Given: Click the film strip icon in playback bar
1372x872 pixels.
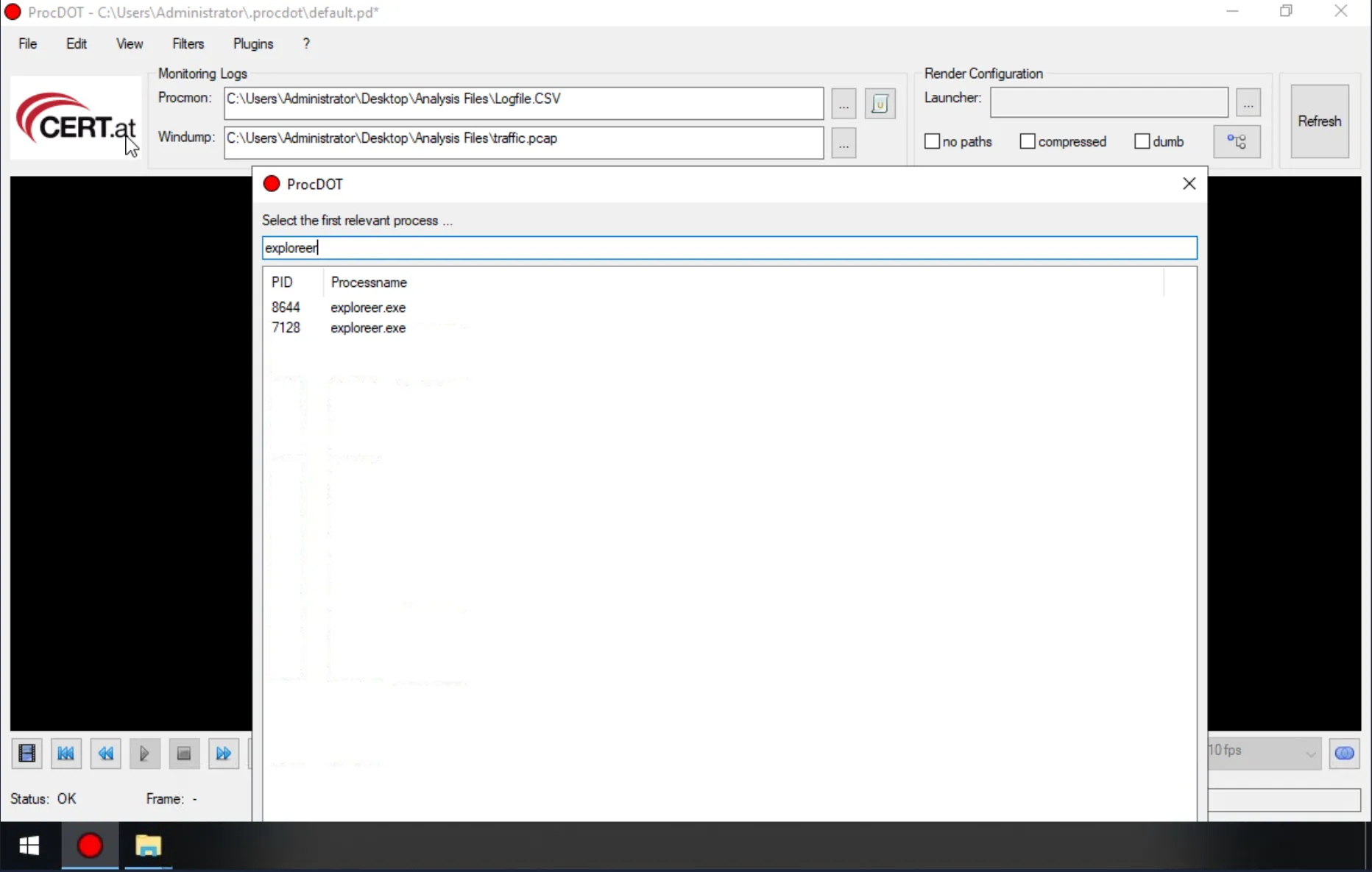Looking at the screenshot, I should coord(27,753).
